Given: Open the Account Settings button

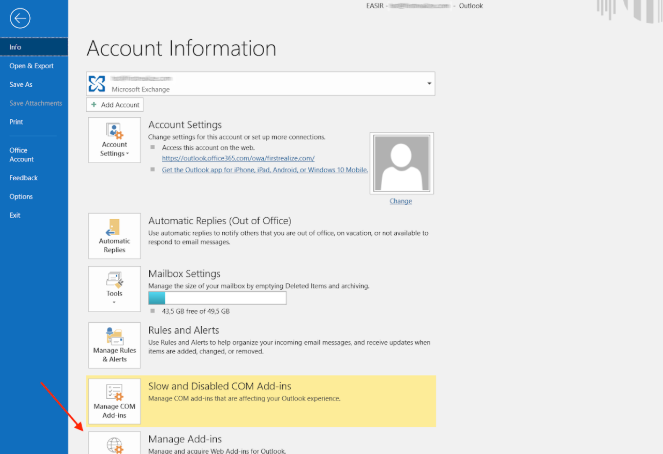Looking at the screenshot, I should [114, 140].
